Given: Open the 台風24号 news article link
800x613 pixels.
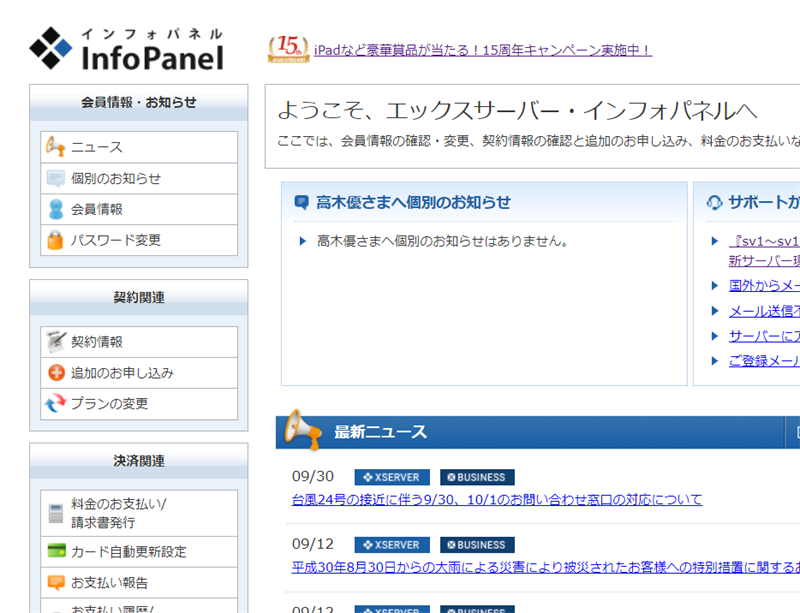Looking at the screenshot, I should (x=497, y=499).
